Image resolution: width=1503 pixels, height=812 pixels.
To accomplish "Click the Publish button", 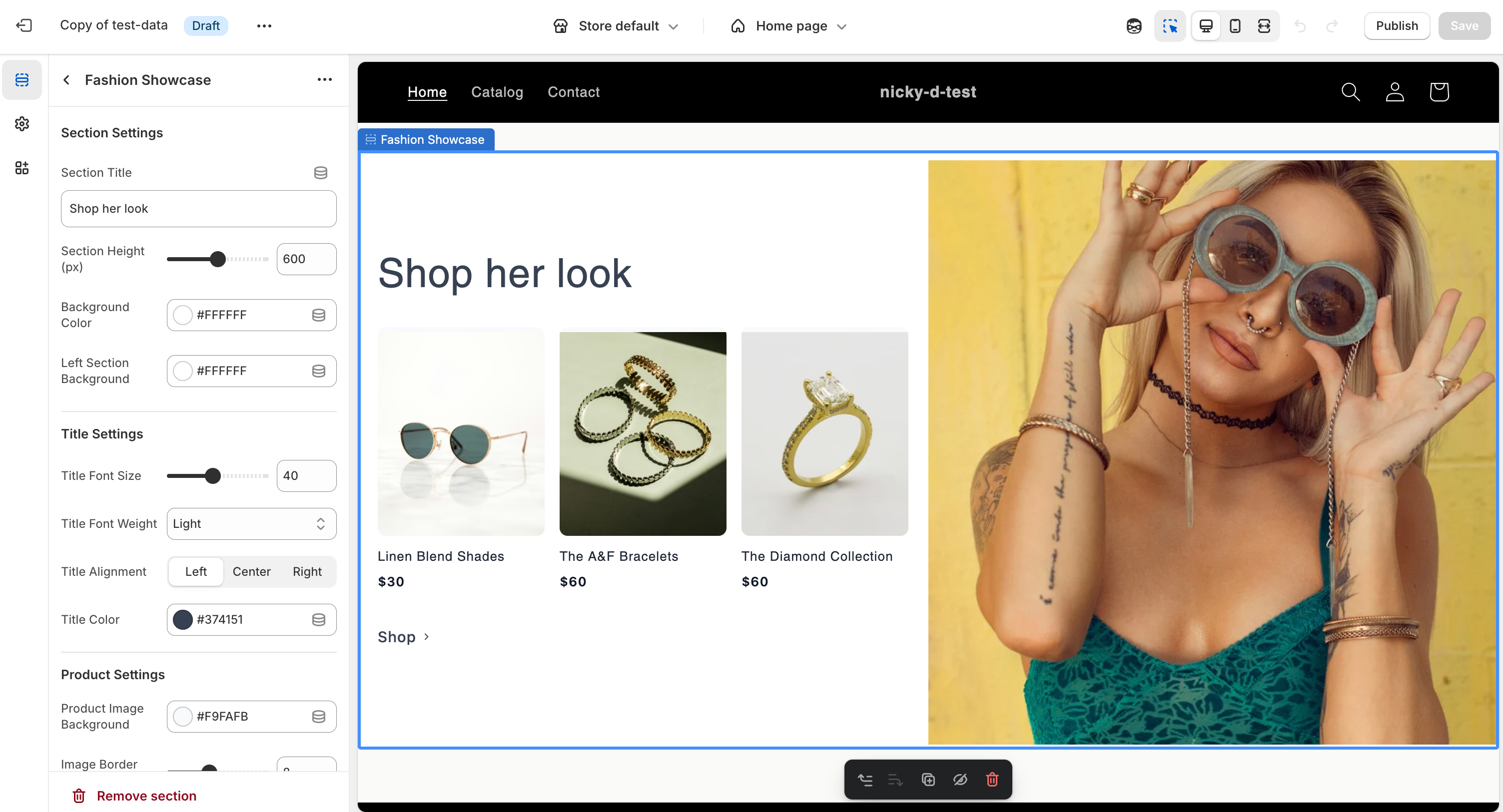I will [1396, 25].
